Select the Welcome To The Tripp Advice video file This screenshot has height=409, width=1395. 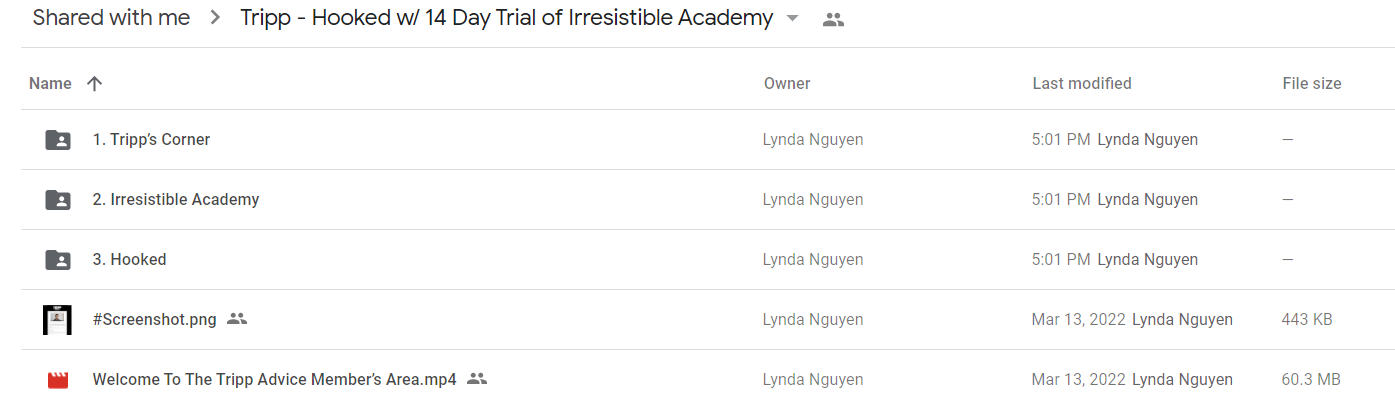[x=274, y=380]
